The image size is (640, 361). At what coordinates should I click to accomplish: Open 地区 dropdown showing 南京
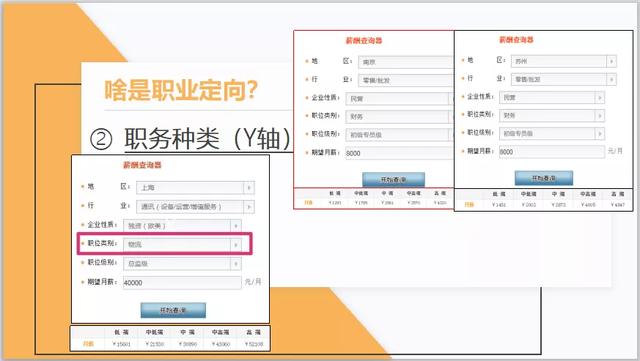click(406, 62)
